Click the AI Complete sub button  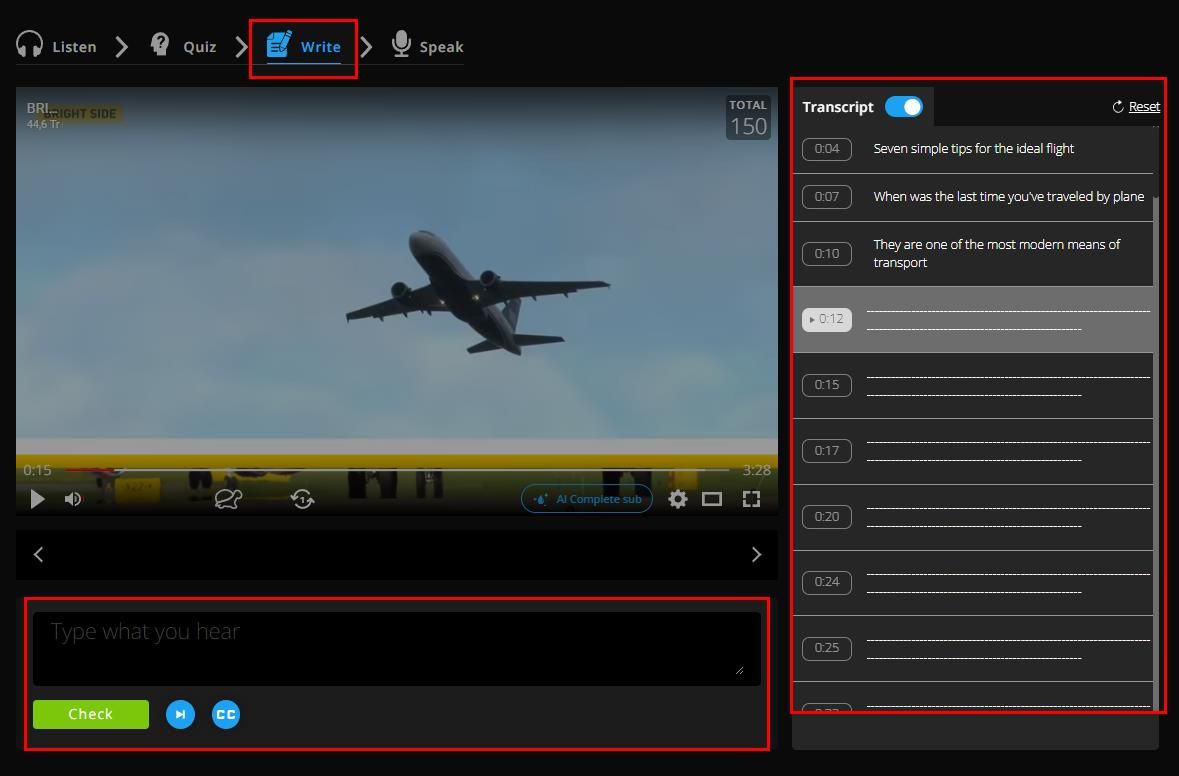click(x=587, y=499)
